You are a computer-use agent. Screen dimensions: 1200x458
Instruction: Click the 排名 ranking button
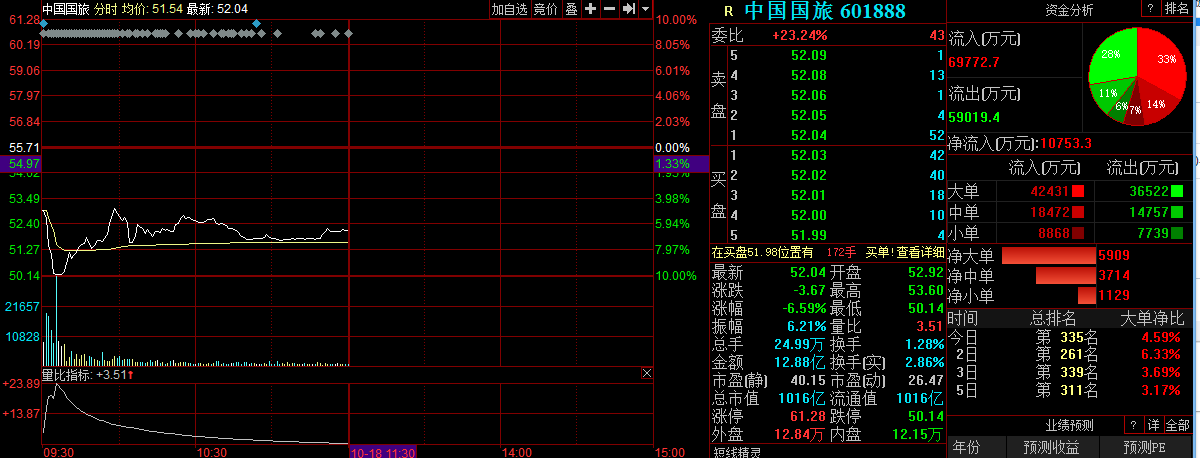coord(1177,8)
